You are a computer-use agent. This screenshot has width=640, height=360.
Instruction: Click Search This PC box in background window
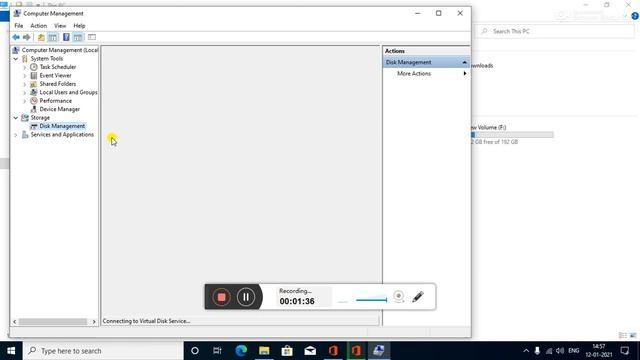pyautogui.click(x=555, y=31)
